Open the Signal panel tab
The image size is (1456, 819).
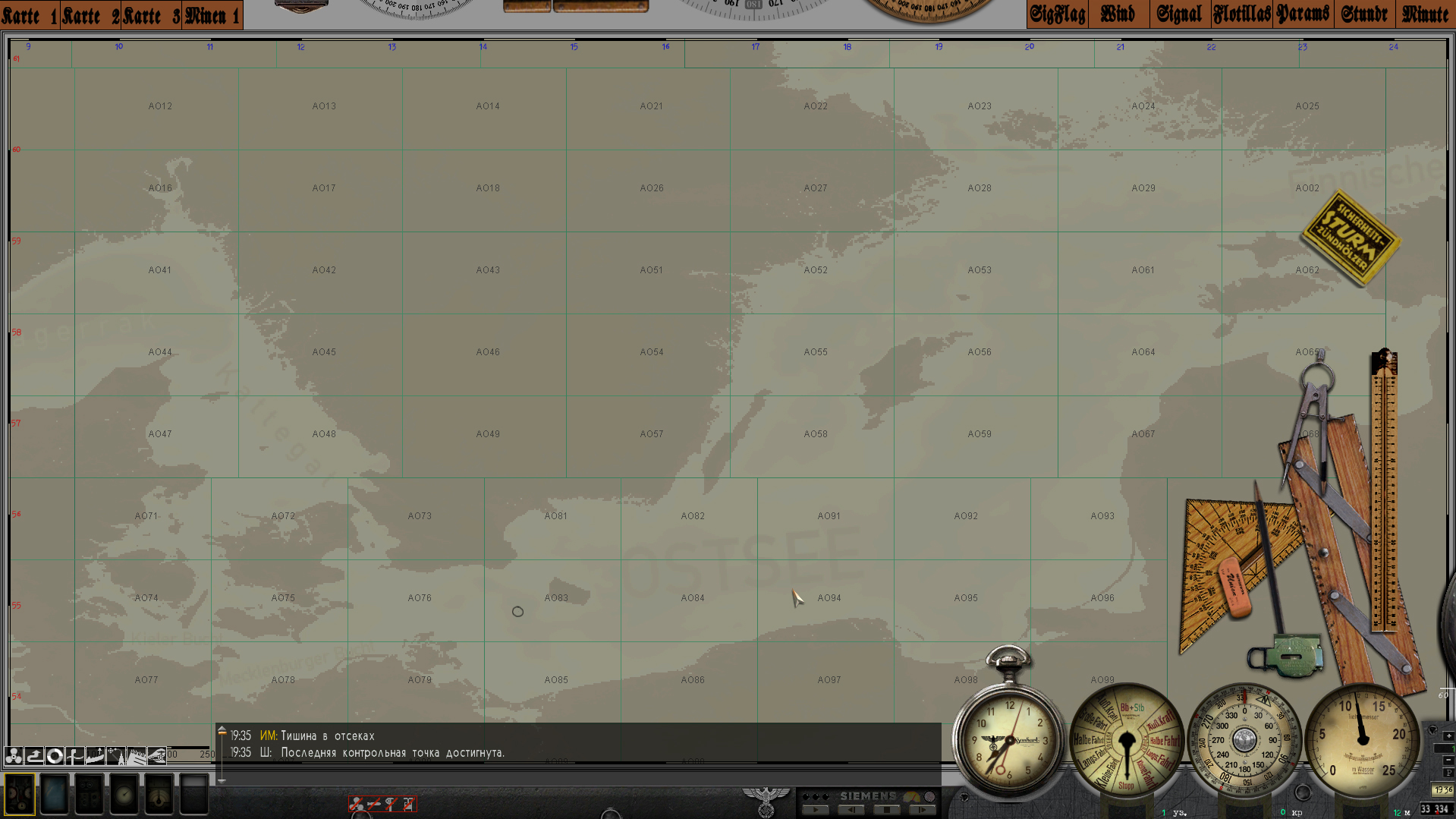pyautogui.click(x=1180, y=14)
